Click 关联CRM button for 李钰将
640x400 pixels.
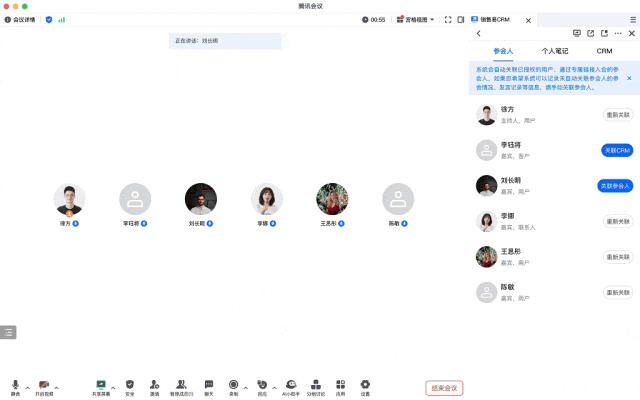point(616,150)
